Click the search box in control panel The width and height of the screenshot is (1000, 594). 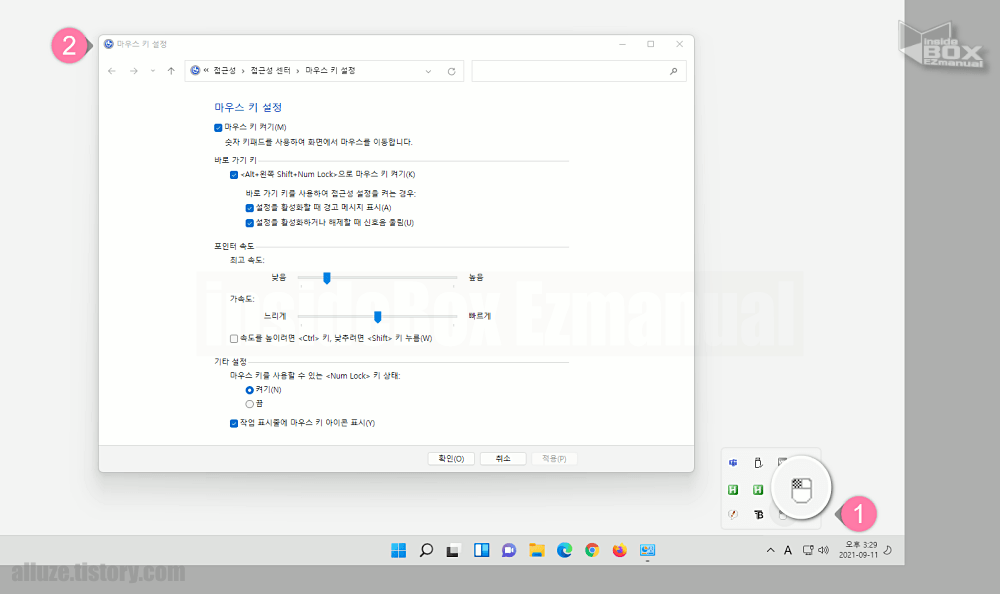[578, 71]
